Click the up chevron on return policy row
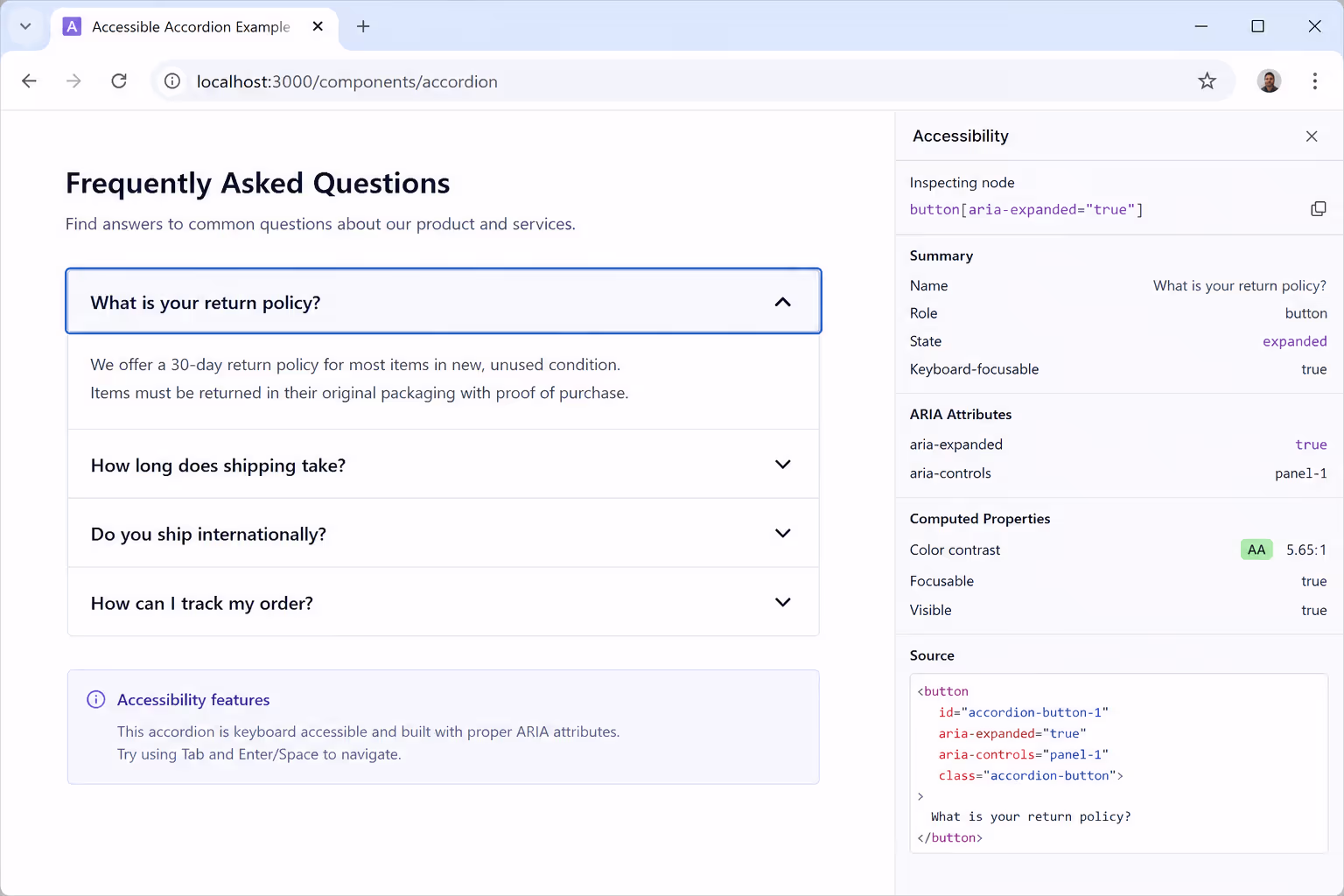Screen dimensions: 1344x896 [x=783, y=302]
